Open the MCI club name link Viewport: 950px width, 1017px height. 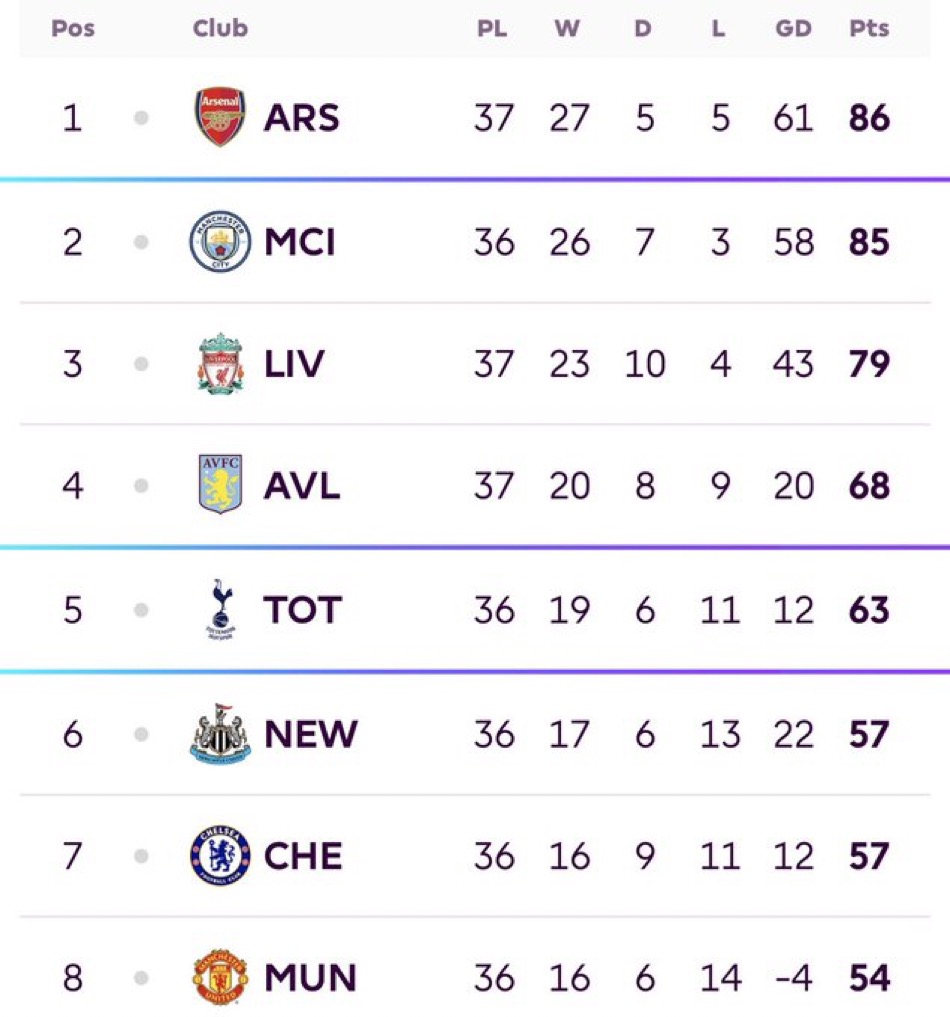pyautogui.click(x=300, y=243)
